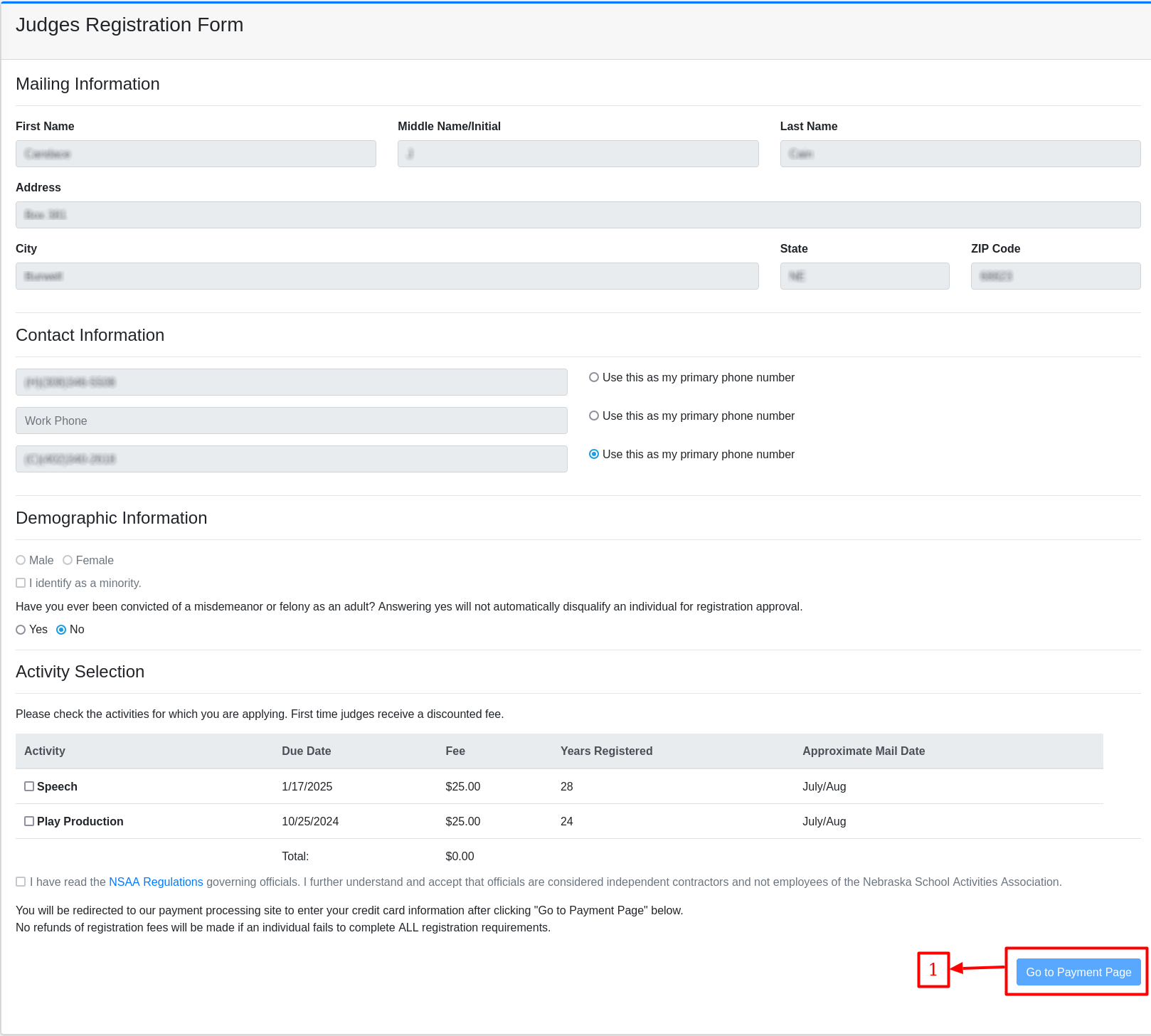Check the Play Production activity checkbox
1151x1036 pixels.
[29, 821]
